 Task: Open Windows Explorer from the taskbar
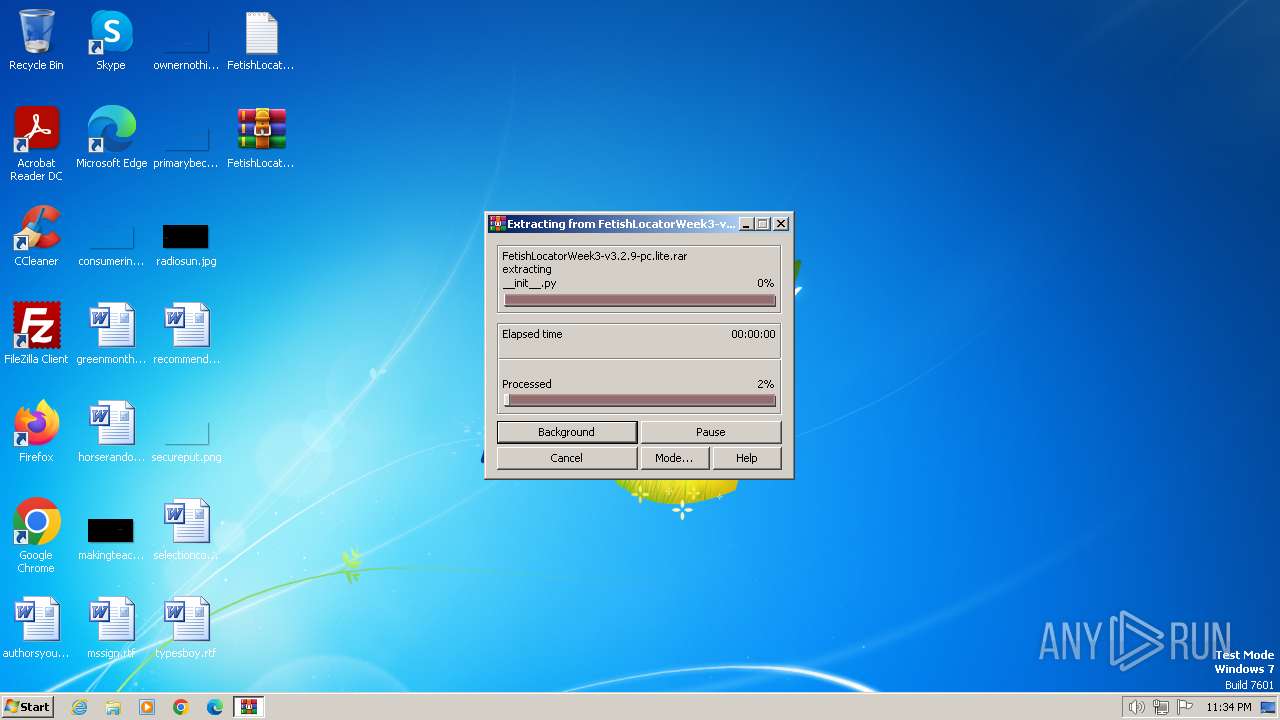click(x=113, y=707)
